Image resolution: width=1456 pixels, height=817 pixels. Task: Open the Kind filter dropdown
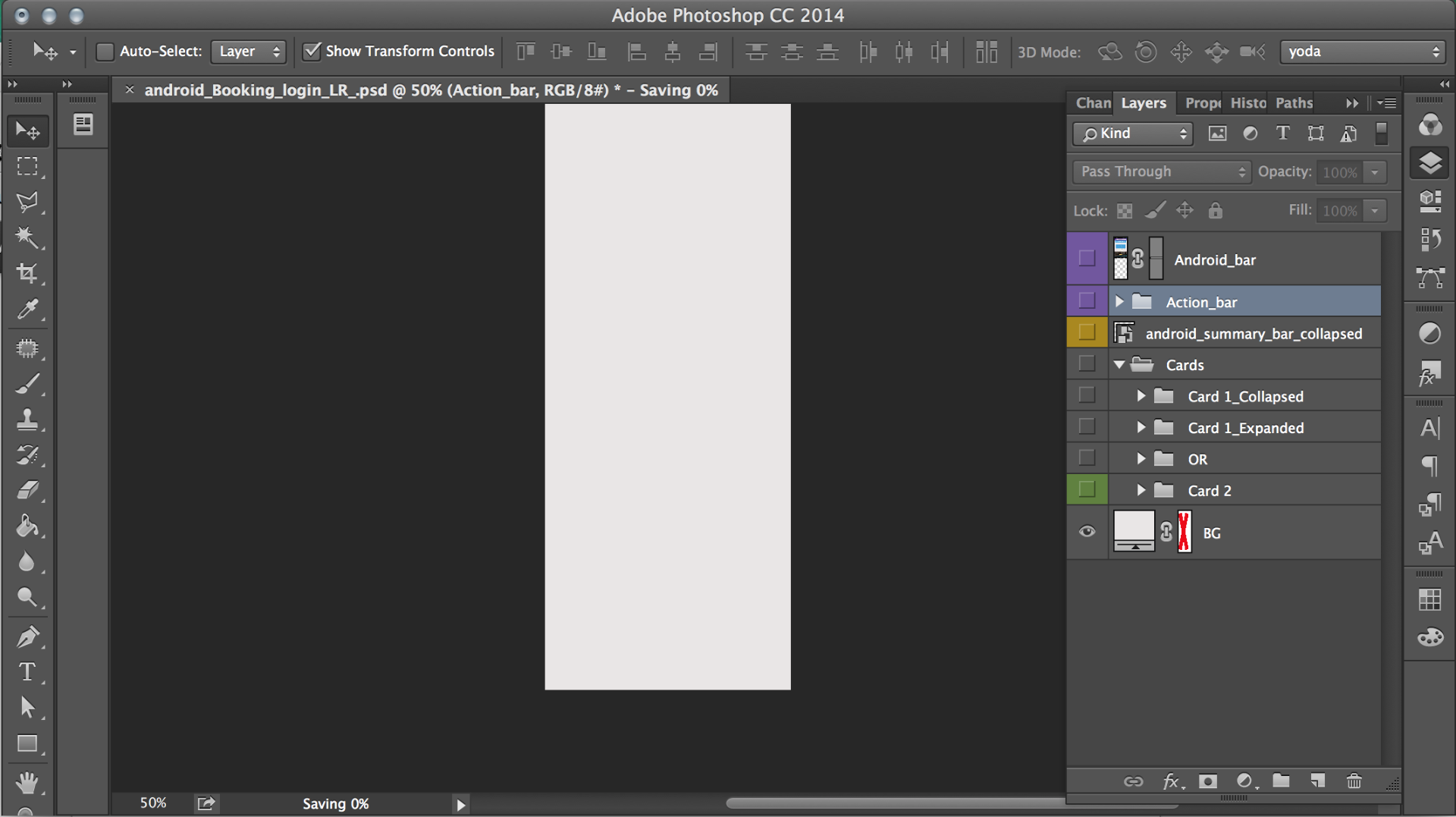coord(1132,134)
